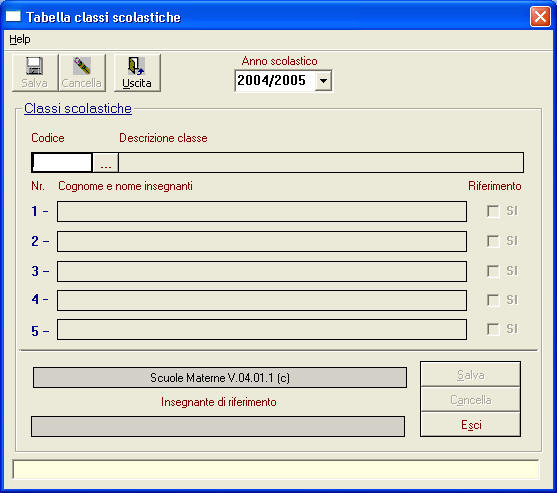Click the Esci button

click(x=471, y=424)
